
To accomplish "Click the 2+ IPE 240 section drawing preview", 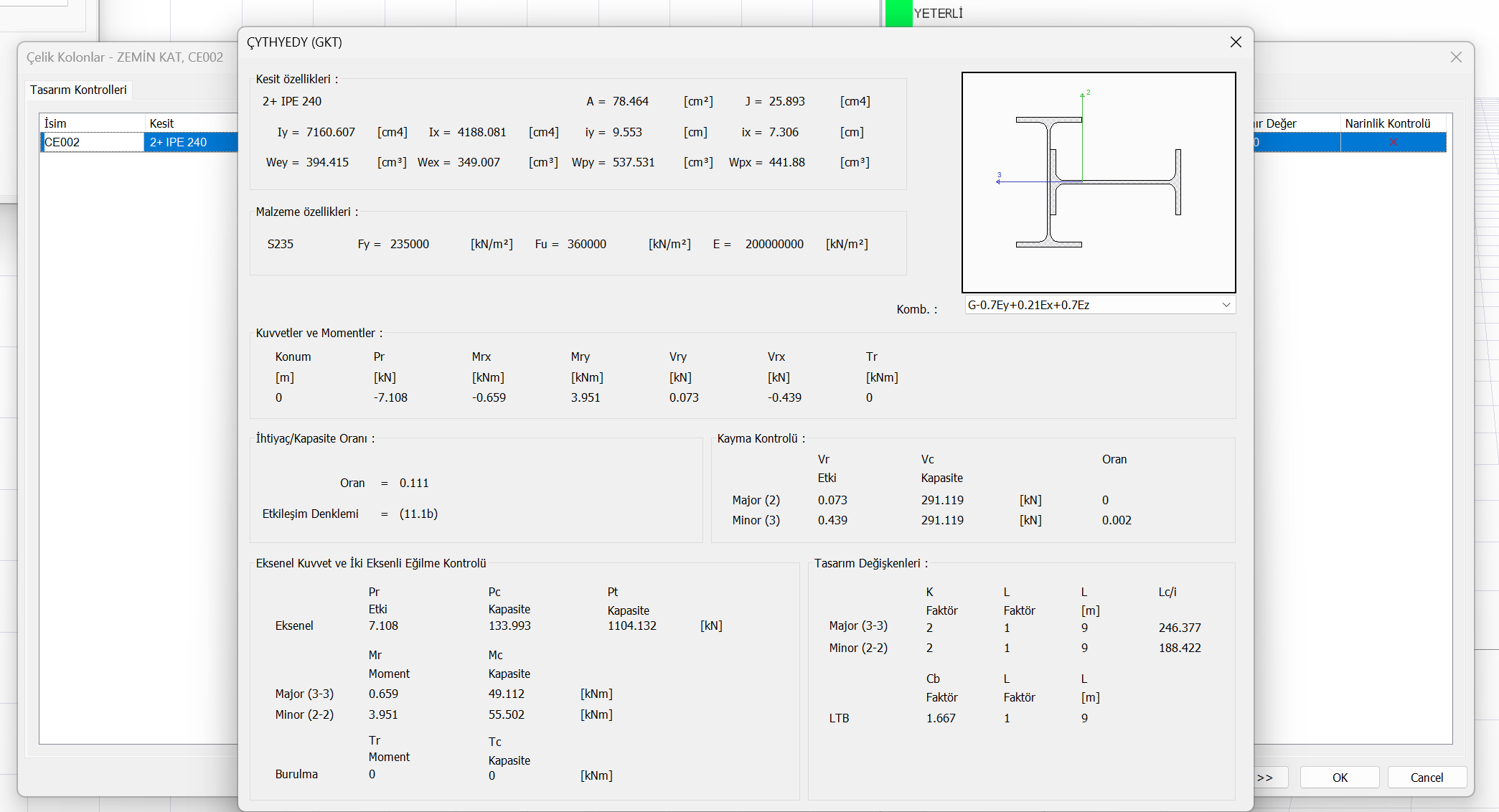I will tap(1098, 182).
